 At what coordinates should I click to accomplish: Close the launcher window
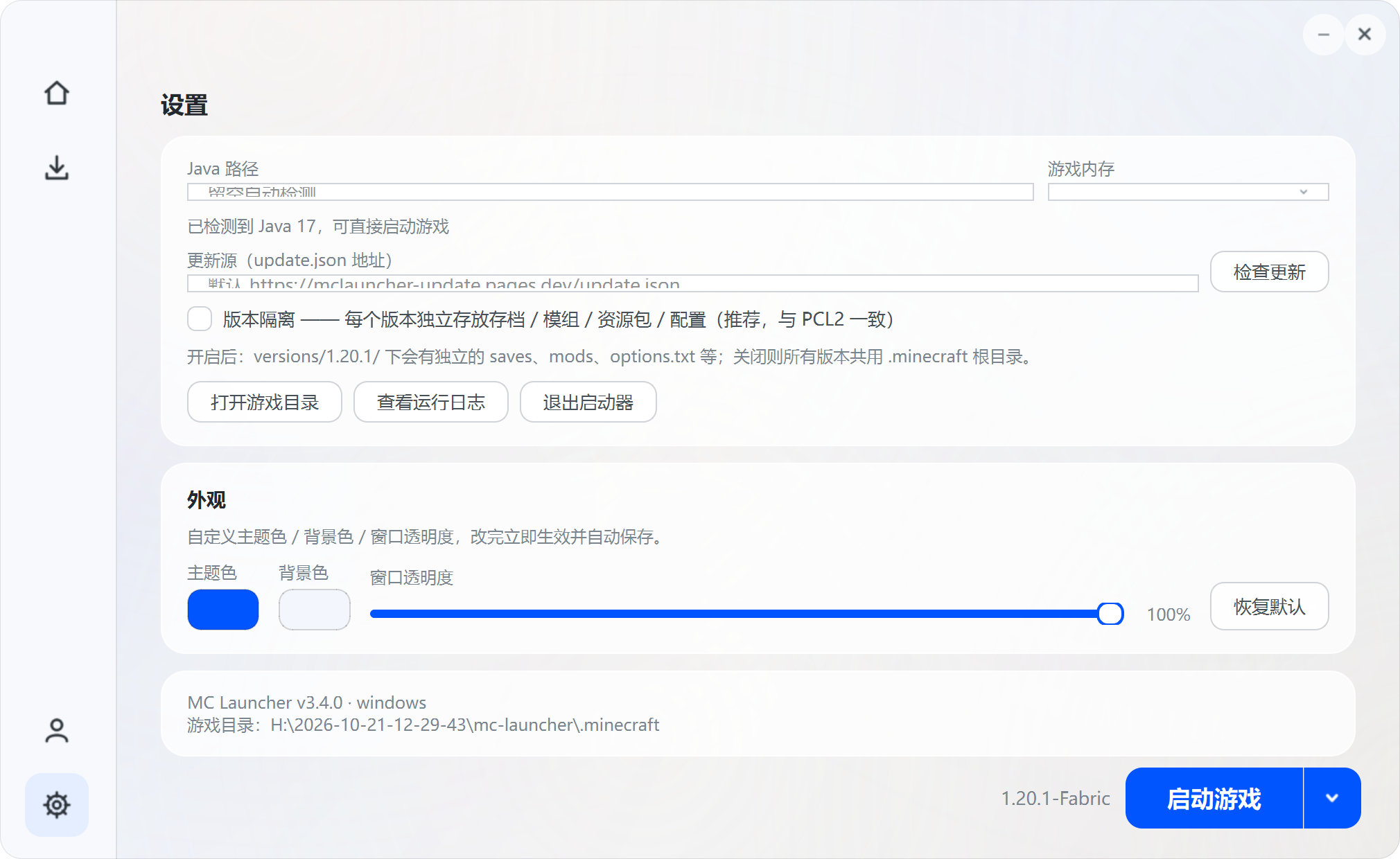[x=1365, y=34]
